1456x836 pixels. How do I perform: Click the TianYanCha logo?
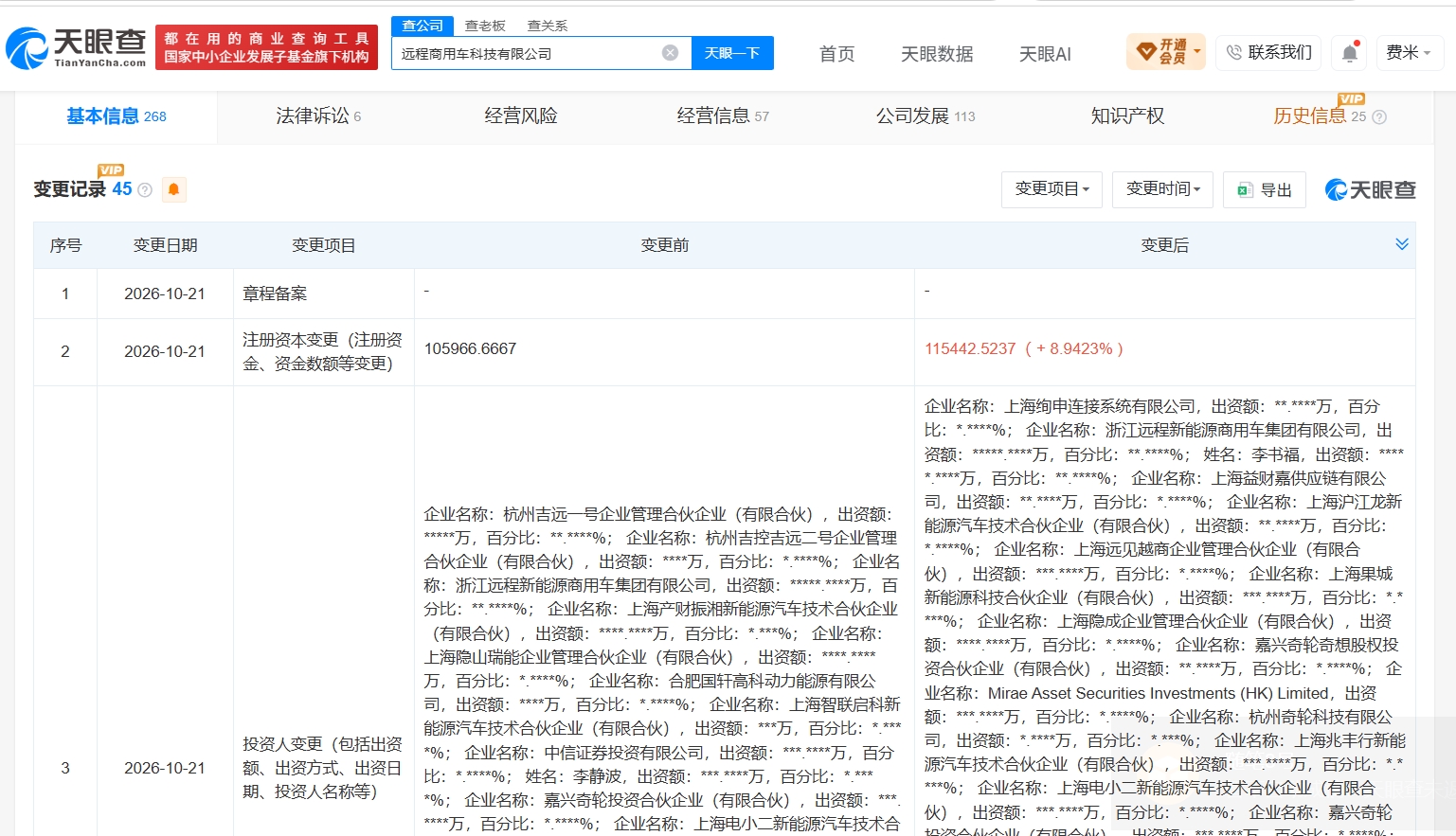pos(77,47)
